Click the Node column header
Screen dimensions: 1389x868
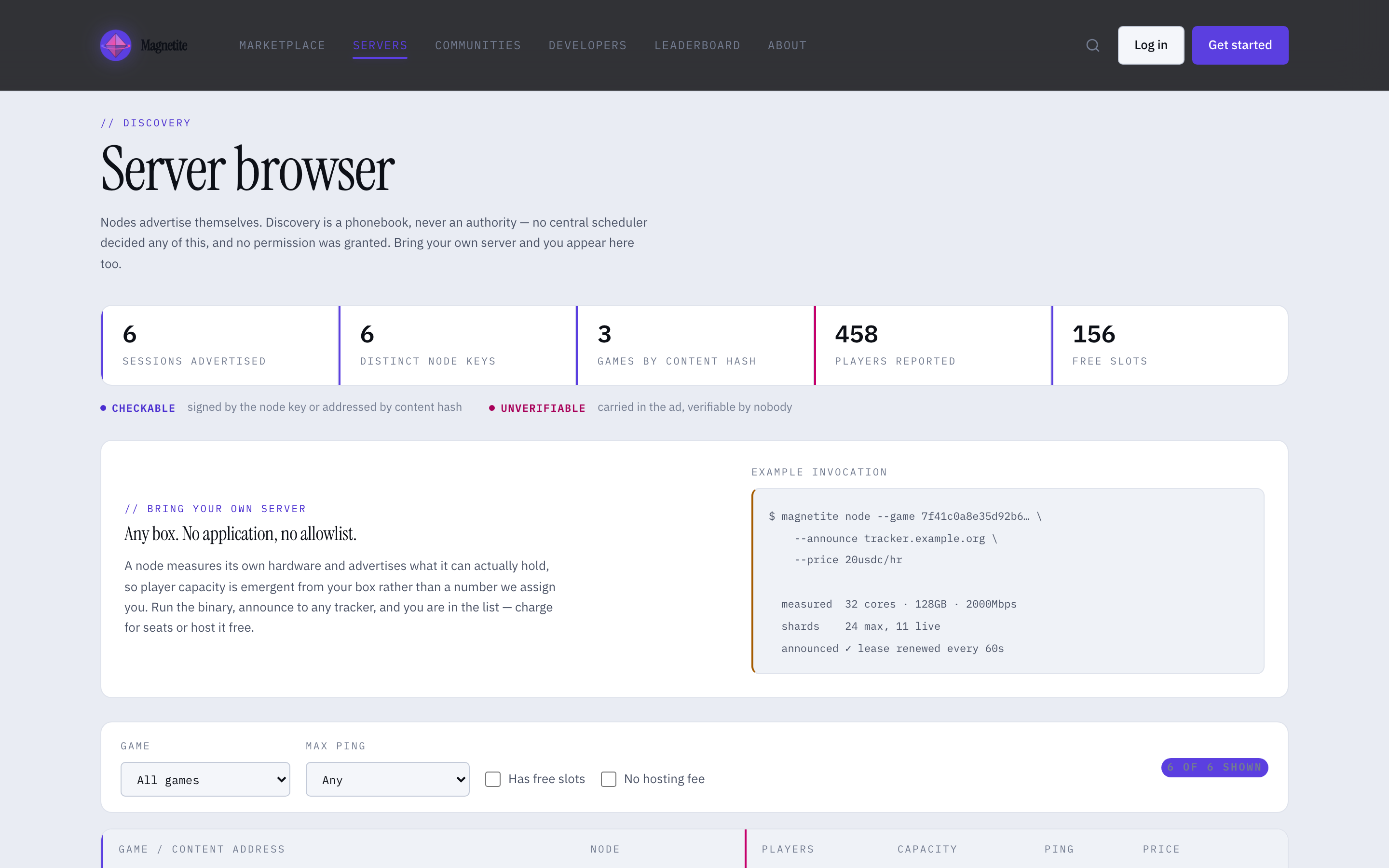[x=605, y=849]
